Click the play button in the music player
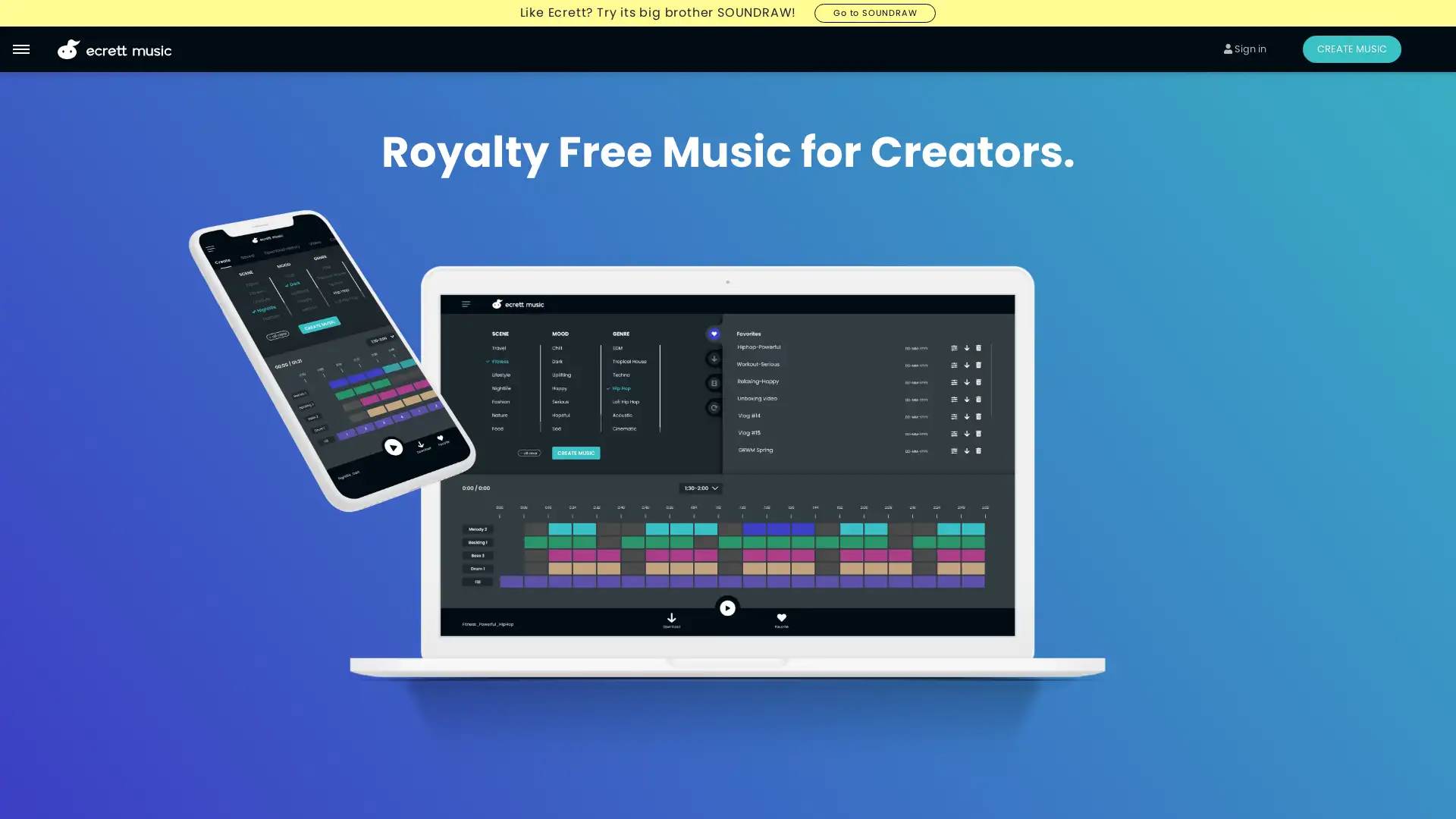Image resolution: width=1456 pixels, height=819 pixels. click(x=727, y=608)
